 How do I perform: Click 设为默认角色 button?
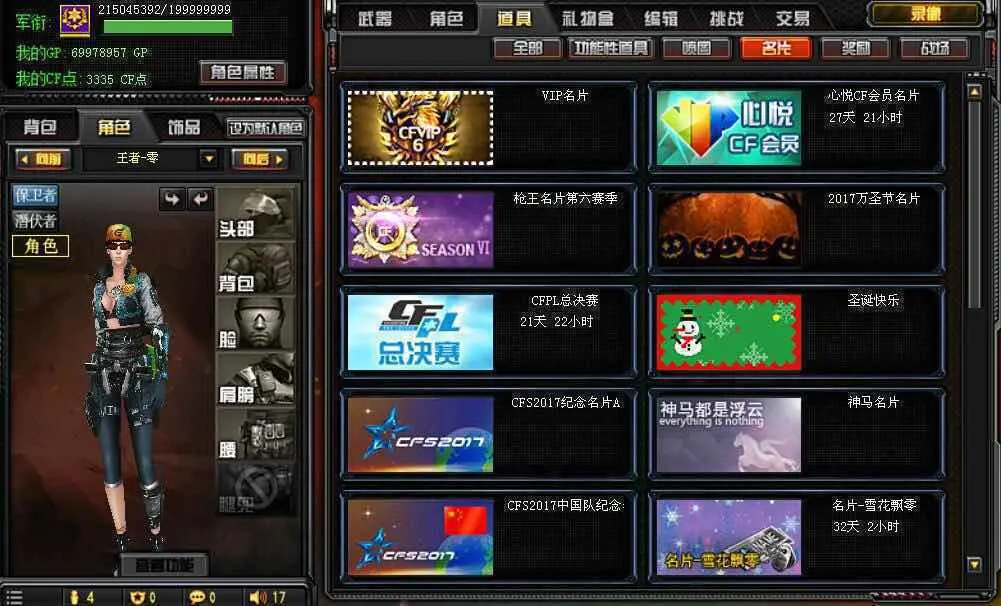(265, 128)
